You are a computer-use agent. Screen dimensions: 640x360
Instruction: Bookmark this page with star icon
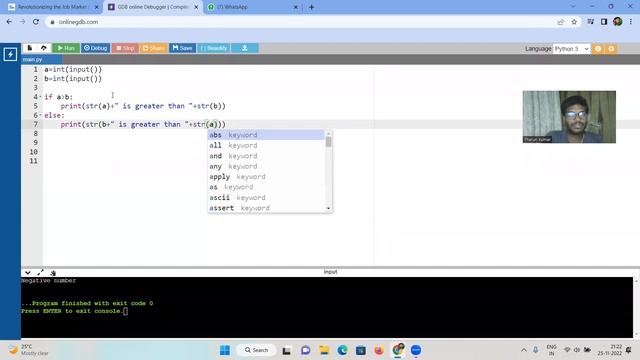tap(574, 22)
